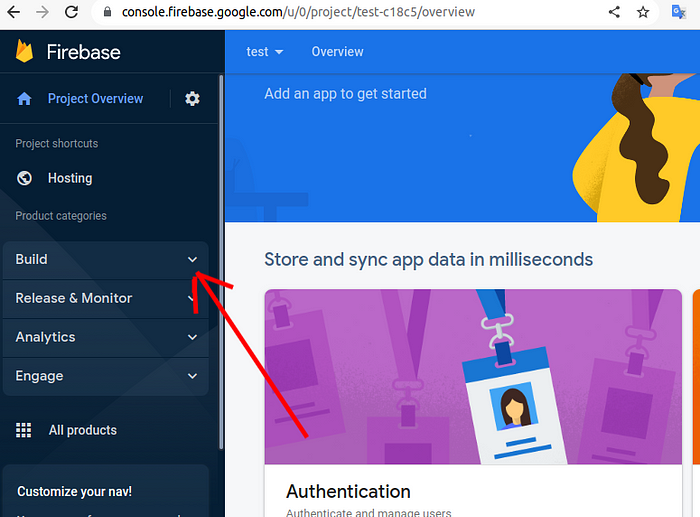Click the share page icon
The width and height of the screenshot is (700, 517).
pyautogui.click(x=614, y=12)
